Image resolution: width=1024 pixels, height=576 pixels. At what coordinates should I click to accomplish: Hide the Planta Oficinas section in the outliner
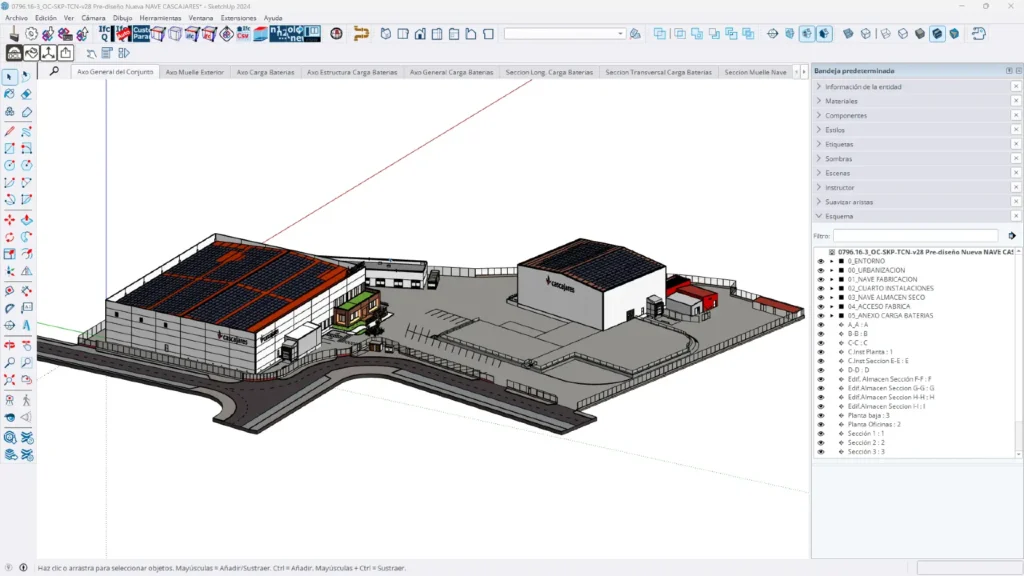pos(820,424)
